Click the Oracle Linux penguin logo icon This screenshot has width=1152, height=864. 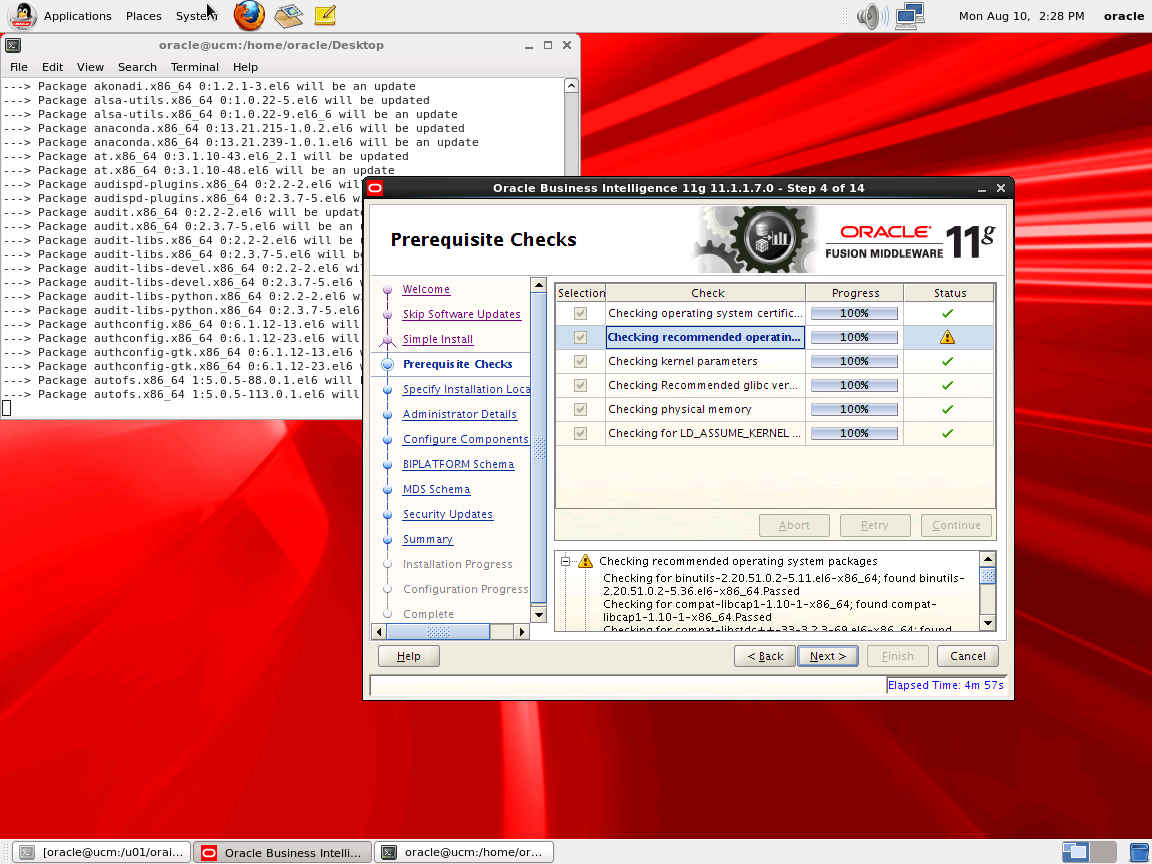click(x=22, y=15)
